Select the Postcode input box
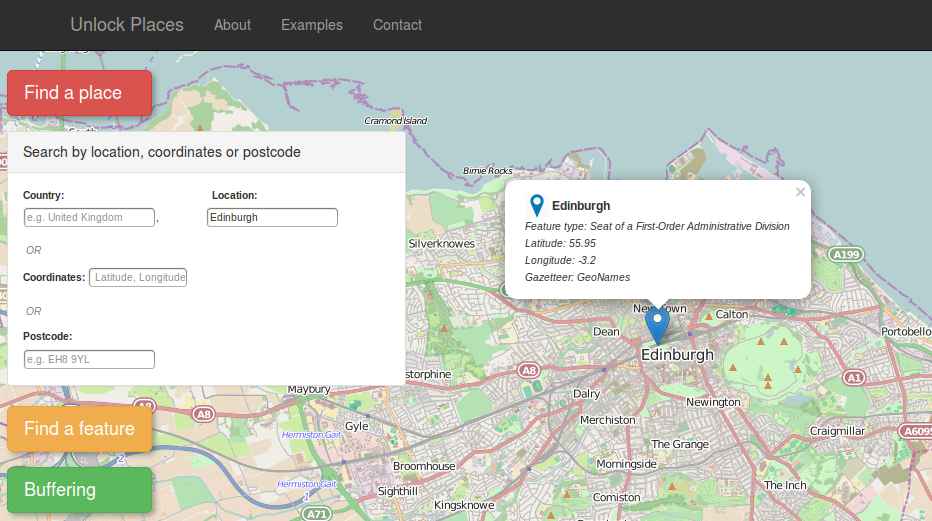Screen dimensions: 932x521 89,359
